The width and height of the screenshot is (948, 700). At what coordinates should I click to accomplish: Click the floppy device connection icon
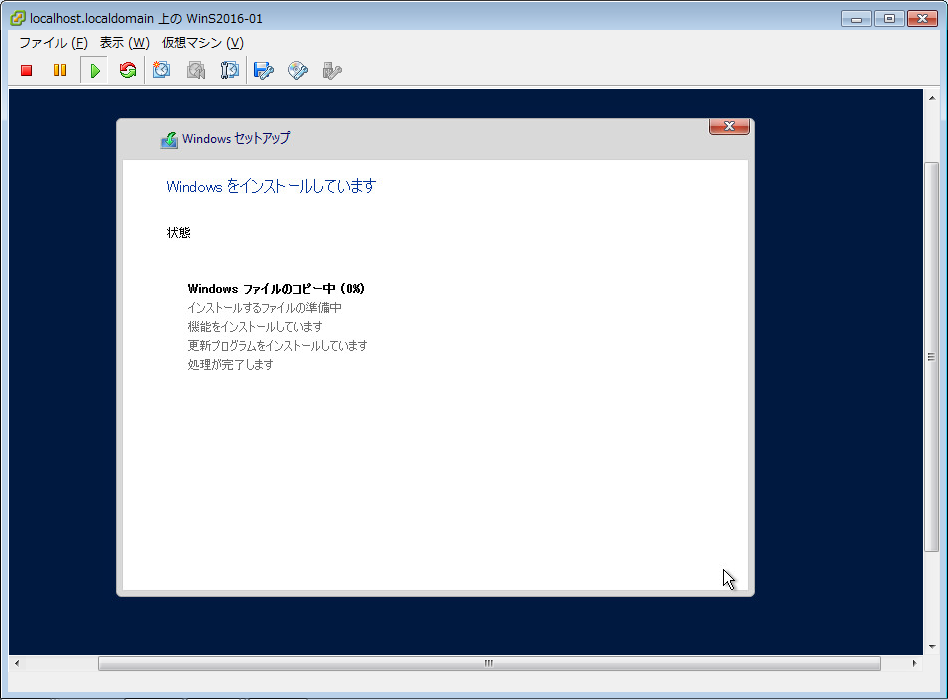[x=264, y=71]
